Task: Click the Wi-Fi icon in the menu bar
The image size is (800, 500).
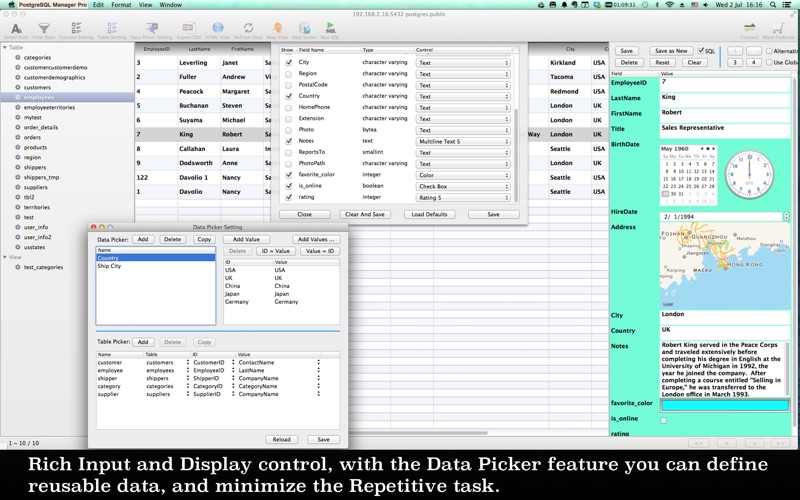Action: click(x=669, y=5)
